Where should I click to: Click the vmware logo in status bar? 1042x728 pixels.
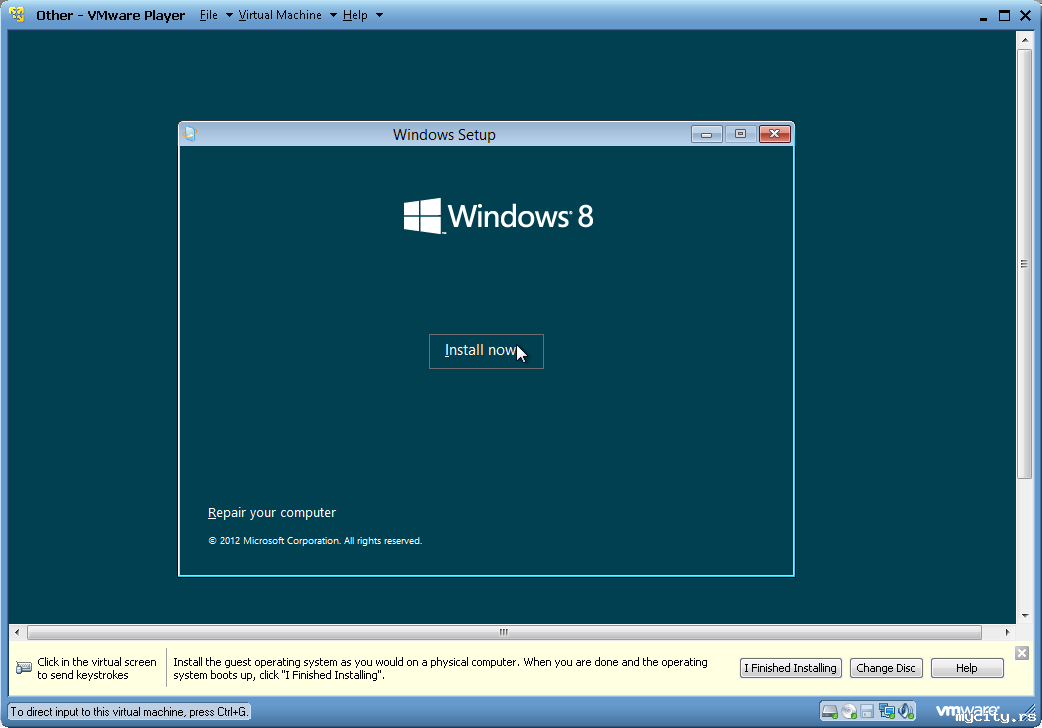[x=967, y=711]
